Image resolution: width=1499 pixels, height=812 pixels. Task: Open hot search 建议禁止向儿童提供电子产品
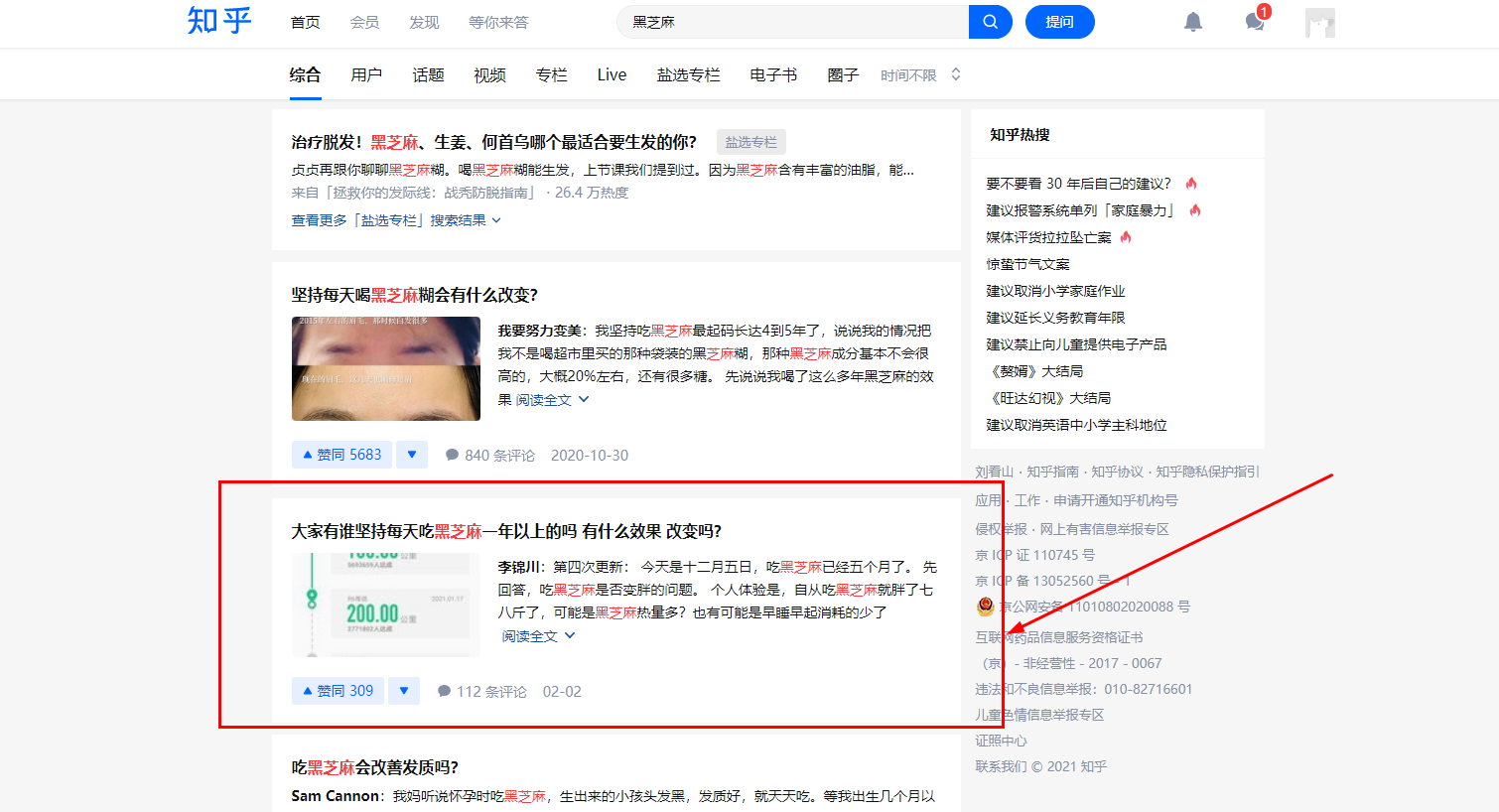1076,344
